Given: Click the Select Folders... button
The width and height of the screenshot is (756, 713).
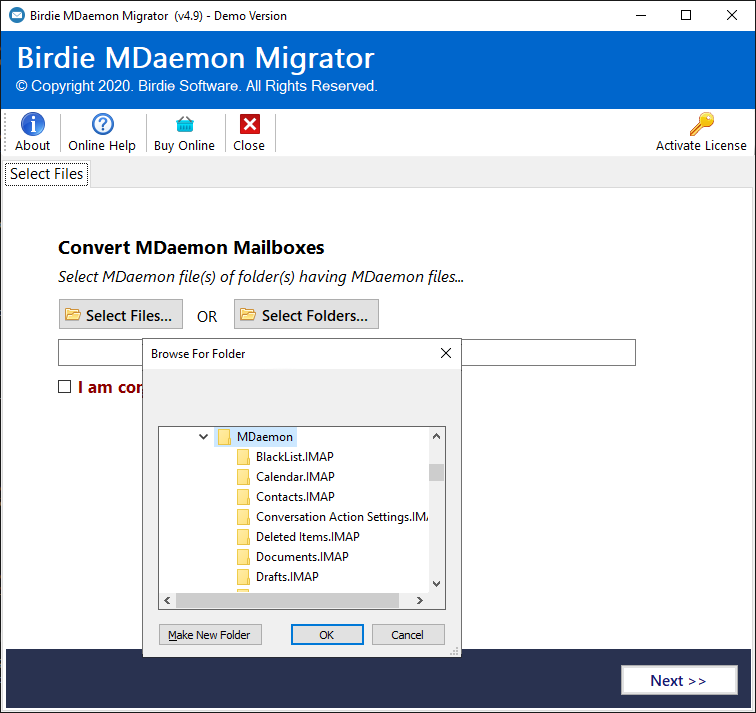Looking at the screenshot, I should [x=306, y=314].
